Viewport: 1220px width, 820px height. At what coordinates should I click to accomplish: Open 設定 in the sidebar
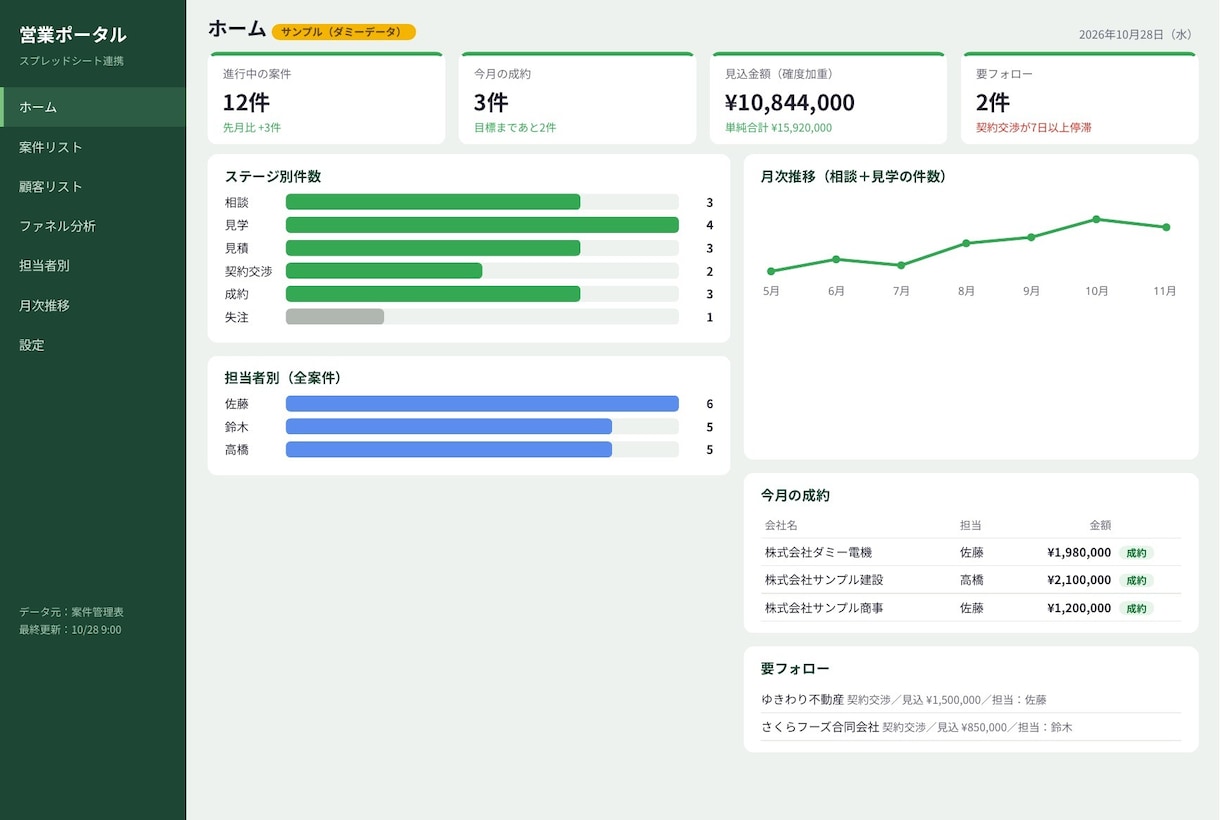click(93, 345)
